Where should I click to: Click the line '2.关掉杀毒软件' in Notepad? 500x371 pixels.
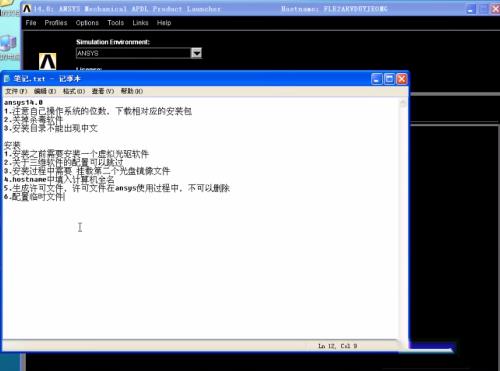pos(33,119)
